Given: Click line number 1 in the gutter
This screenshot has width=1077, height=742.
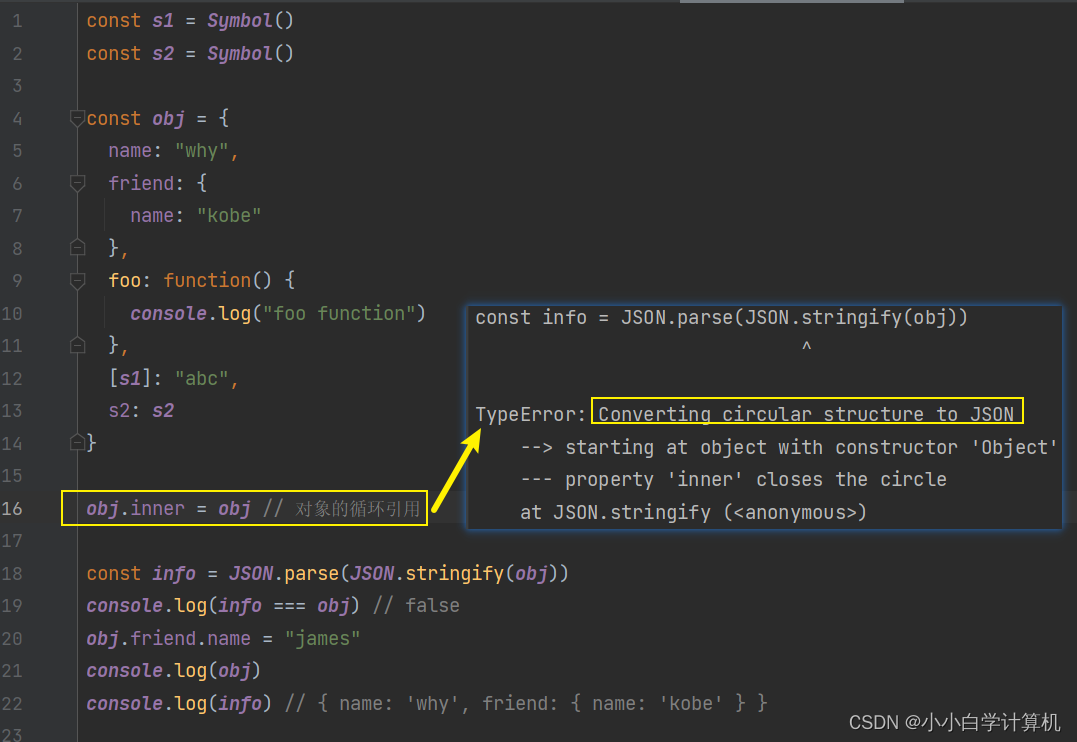Looking at the screenshot, I should pyautogui.click(x=16, y=21).
